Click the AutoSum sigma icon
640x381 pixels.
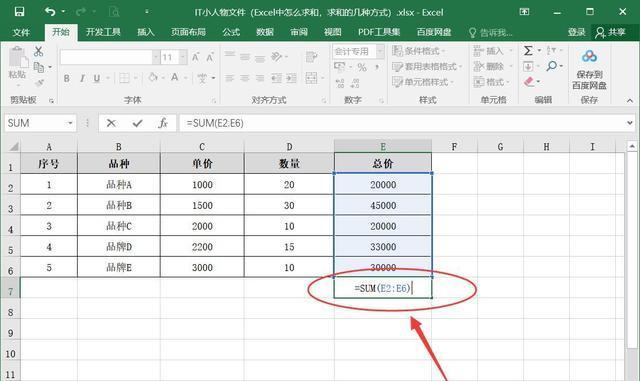pos(528,51)
